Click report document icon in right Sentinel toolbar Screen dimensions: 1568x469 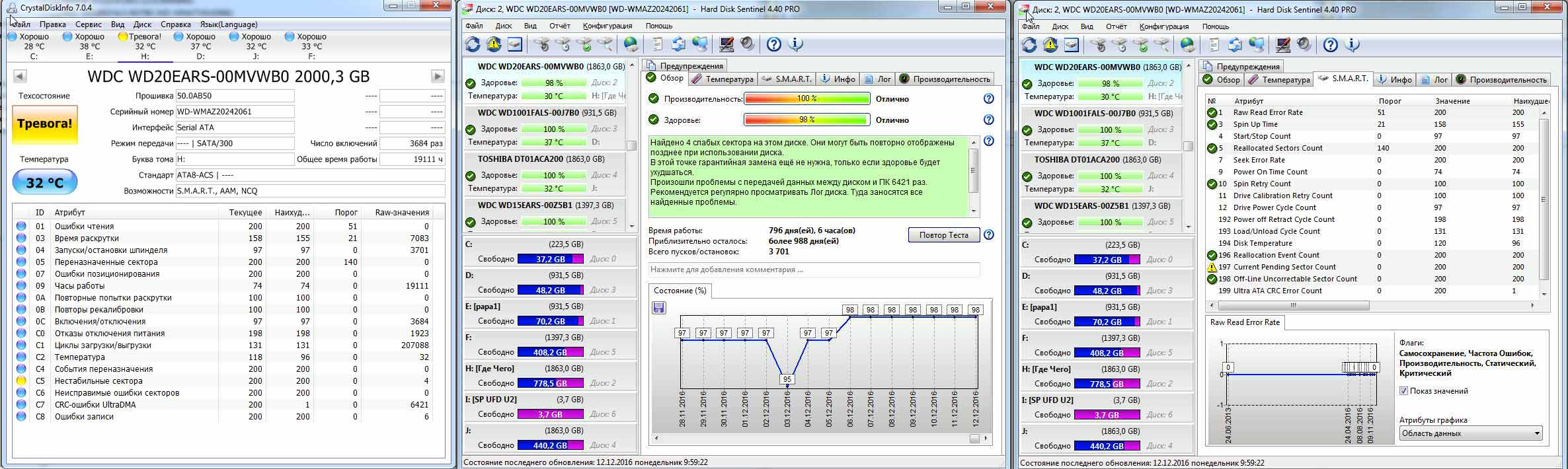pos(1214,45)
